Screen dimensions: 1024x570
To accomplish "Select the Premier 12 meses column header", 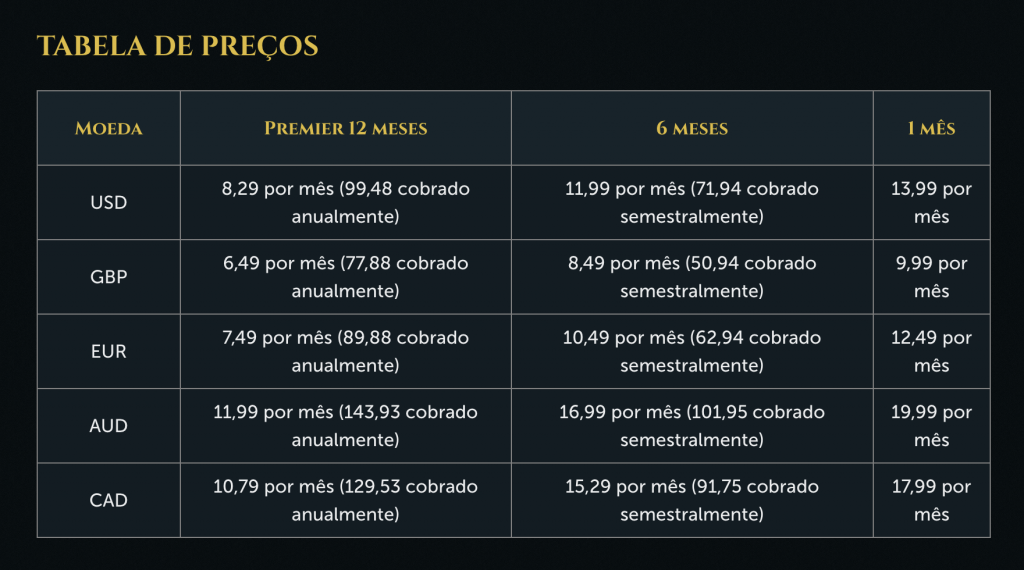I will [345, 128].
